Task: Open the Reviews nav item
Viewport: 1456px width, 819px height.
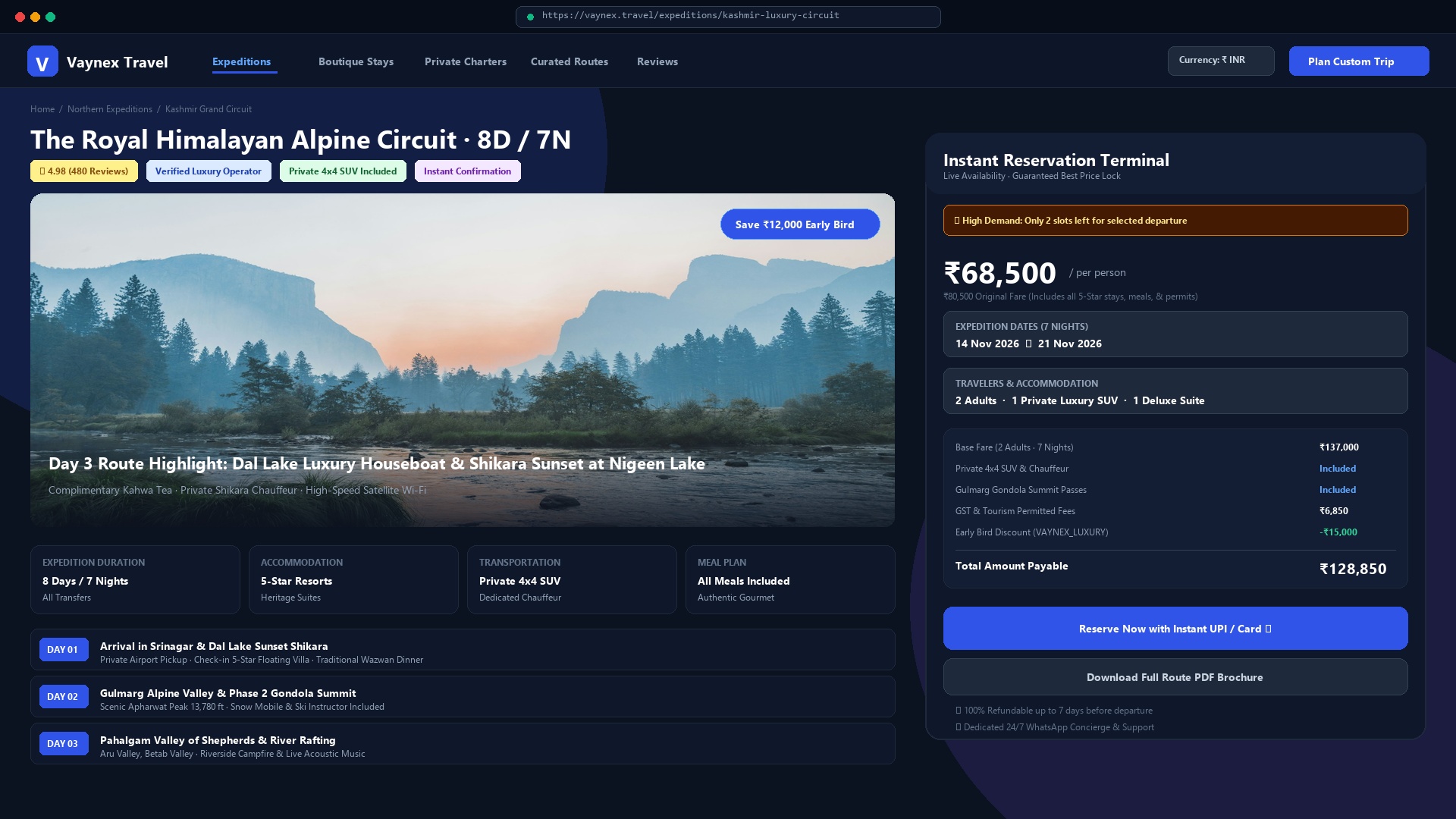Action: (x=657, y=61)
